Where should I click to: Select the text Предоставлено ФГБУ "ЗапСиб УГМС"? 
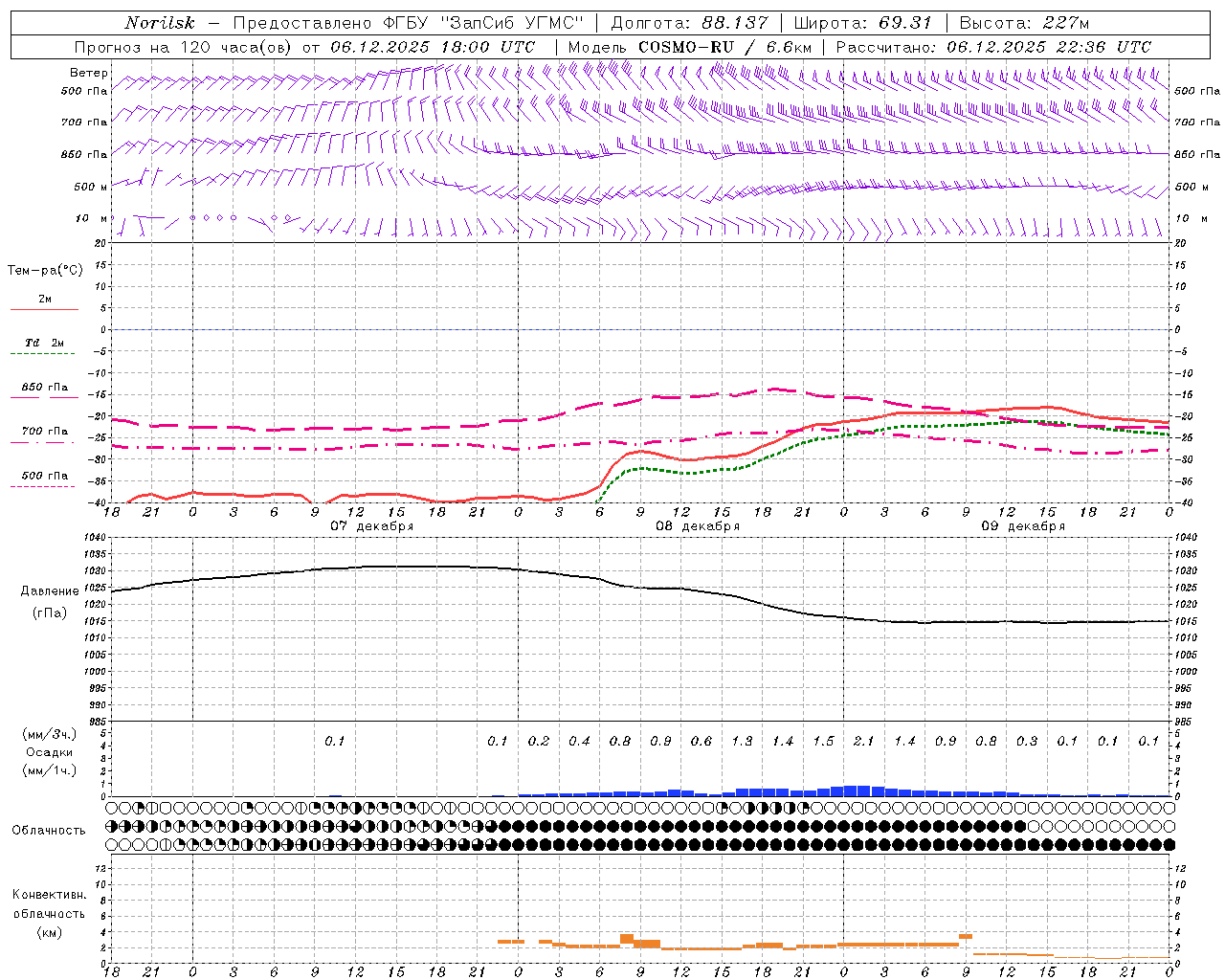click(408, 23)
